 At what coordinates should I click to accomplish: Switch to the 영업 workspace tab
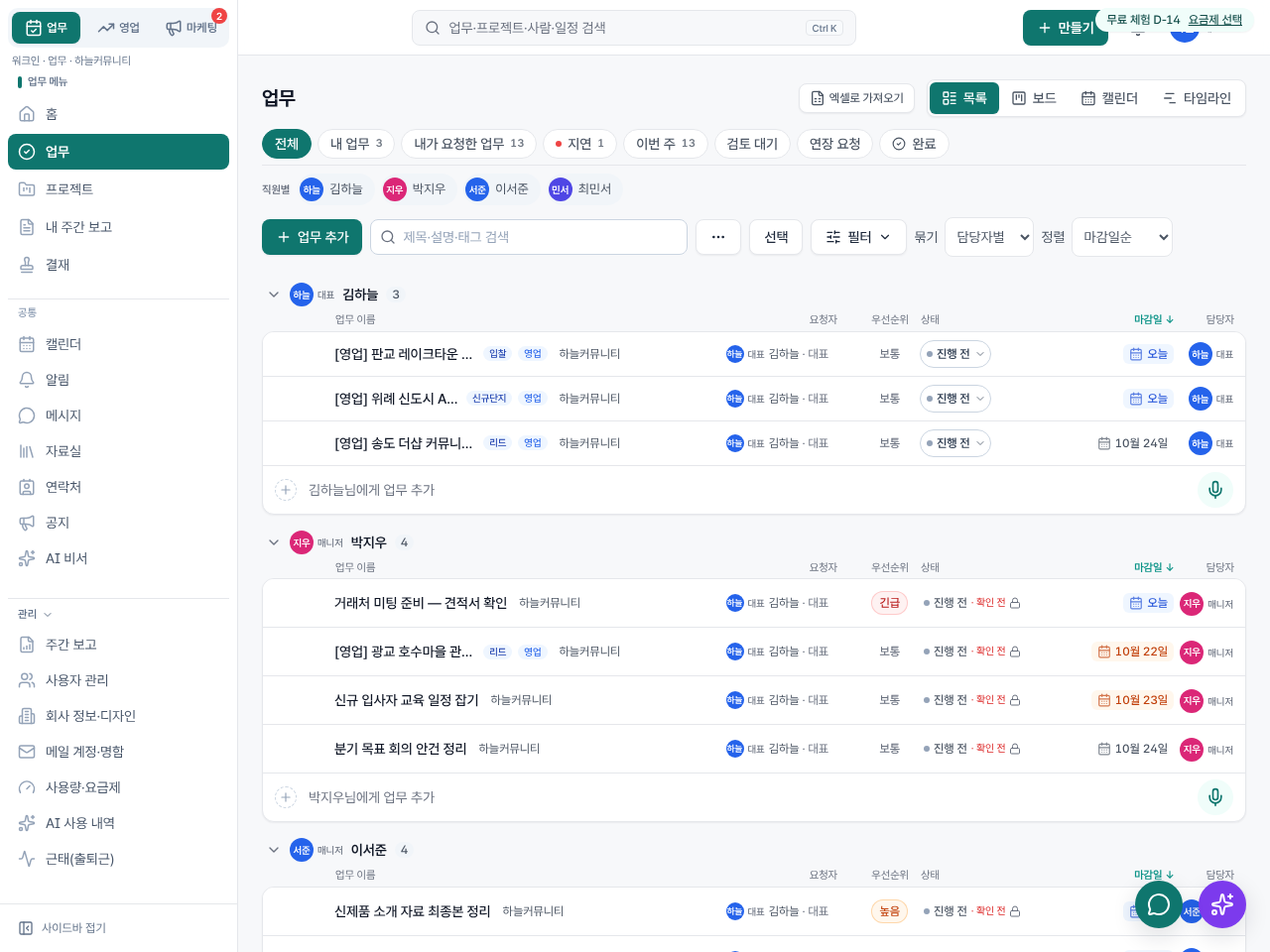[x=119, y=28]
